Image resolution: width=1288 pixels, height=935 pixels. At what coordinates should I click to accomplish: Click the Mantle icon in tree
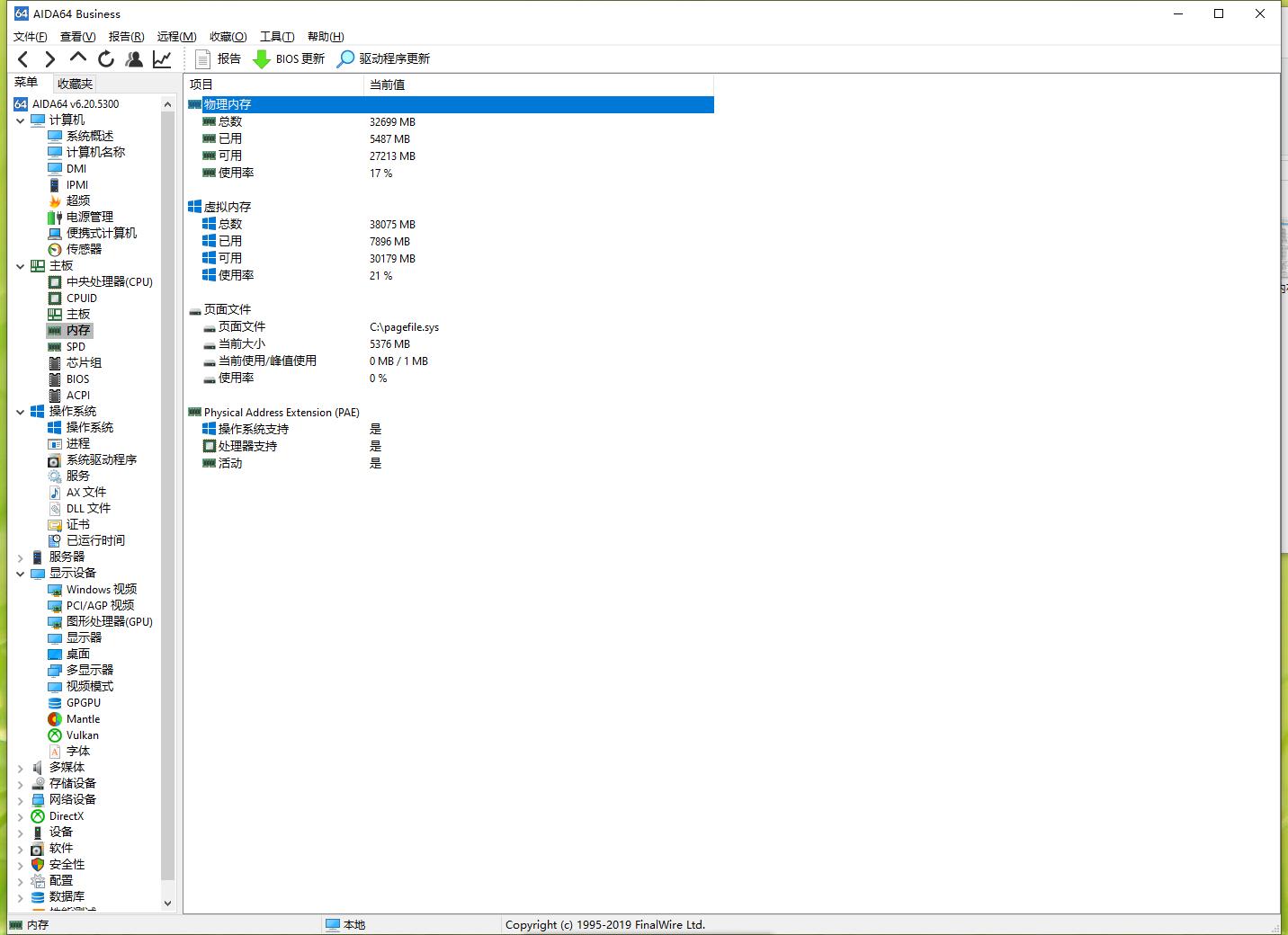pyautogui.click(x=55, y=718)
